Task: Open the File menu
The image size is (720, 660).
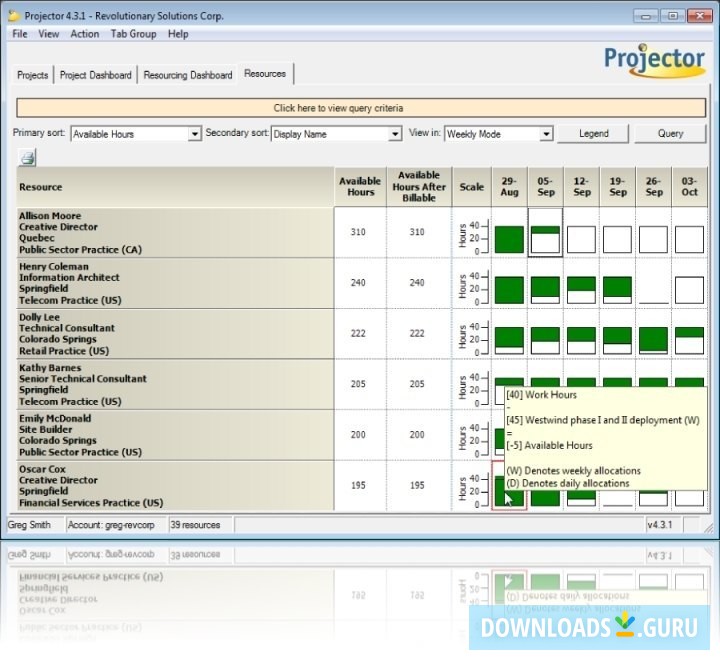Action: click(20, 34)
